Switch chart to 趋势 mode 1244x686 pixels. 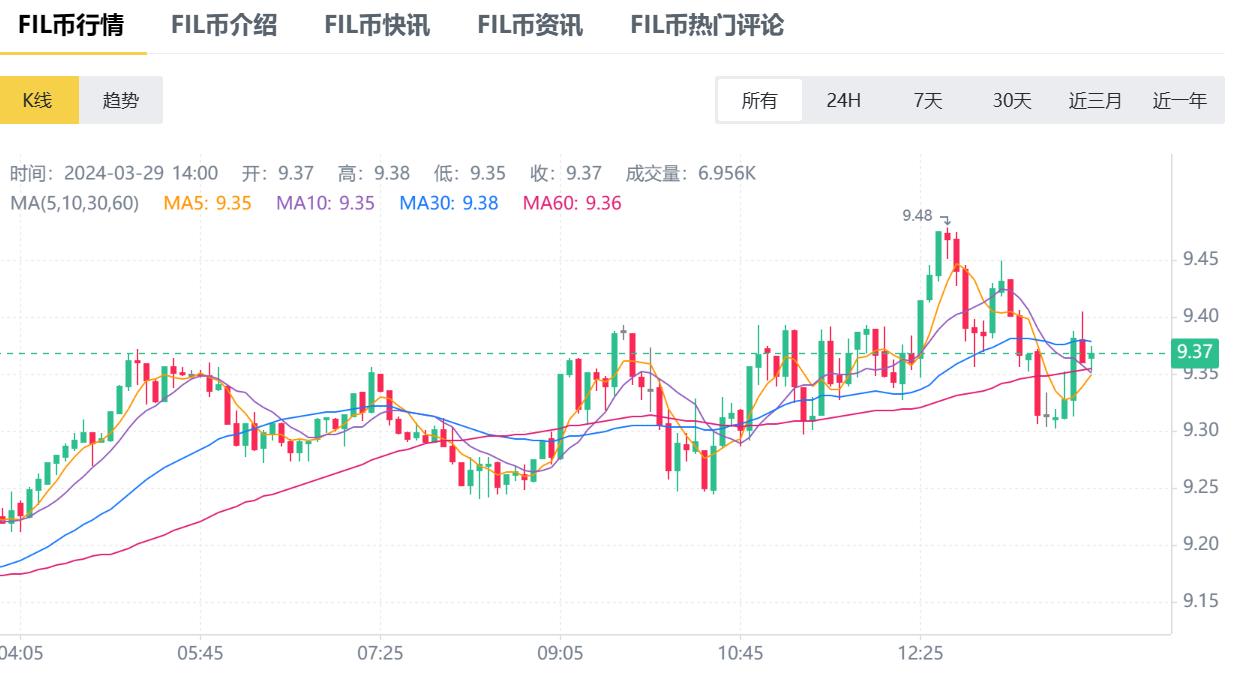[x=121, y=100]
